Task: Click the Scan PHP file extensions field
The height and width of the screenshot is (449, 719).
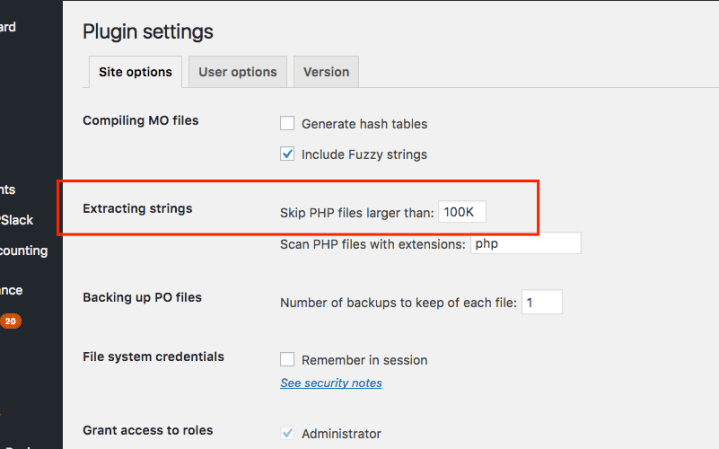Action: click(x=525, y=243)
